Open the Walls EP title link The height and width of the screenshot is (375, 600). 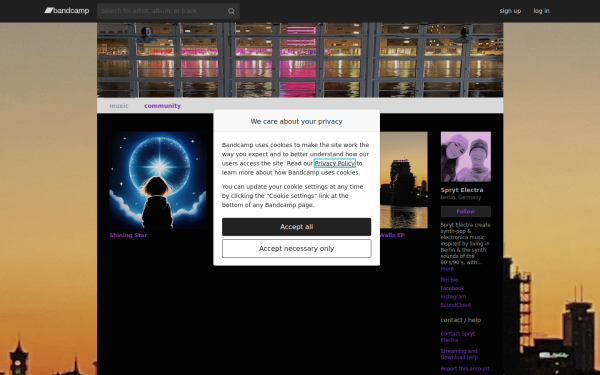(392, 235)
